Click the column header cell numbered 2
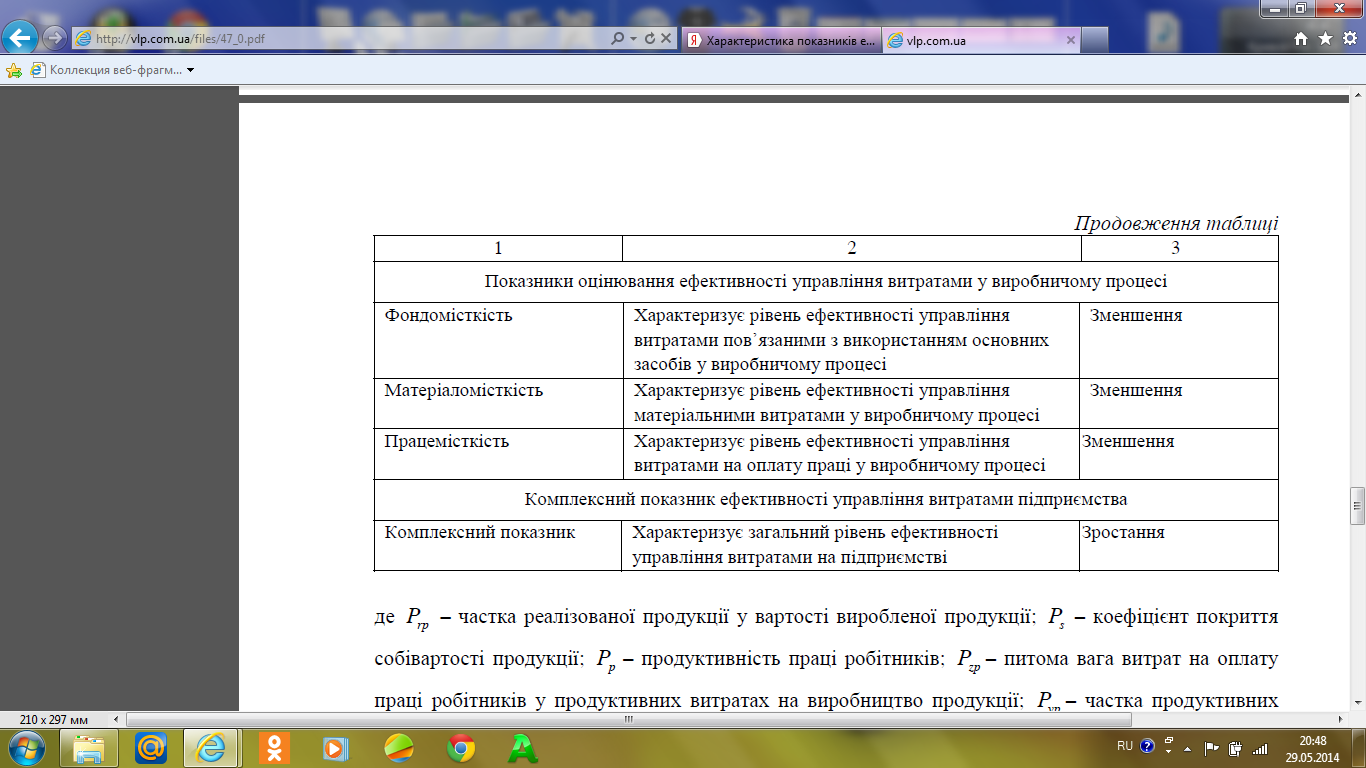Screen dimensions: 1366x768 (852, 248)
